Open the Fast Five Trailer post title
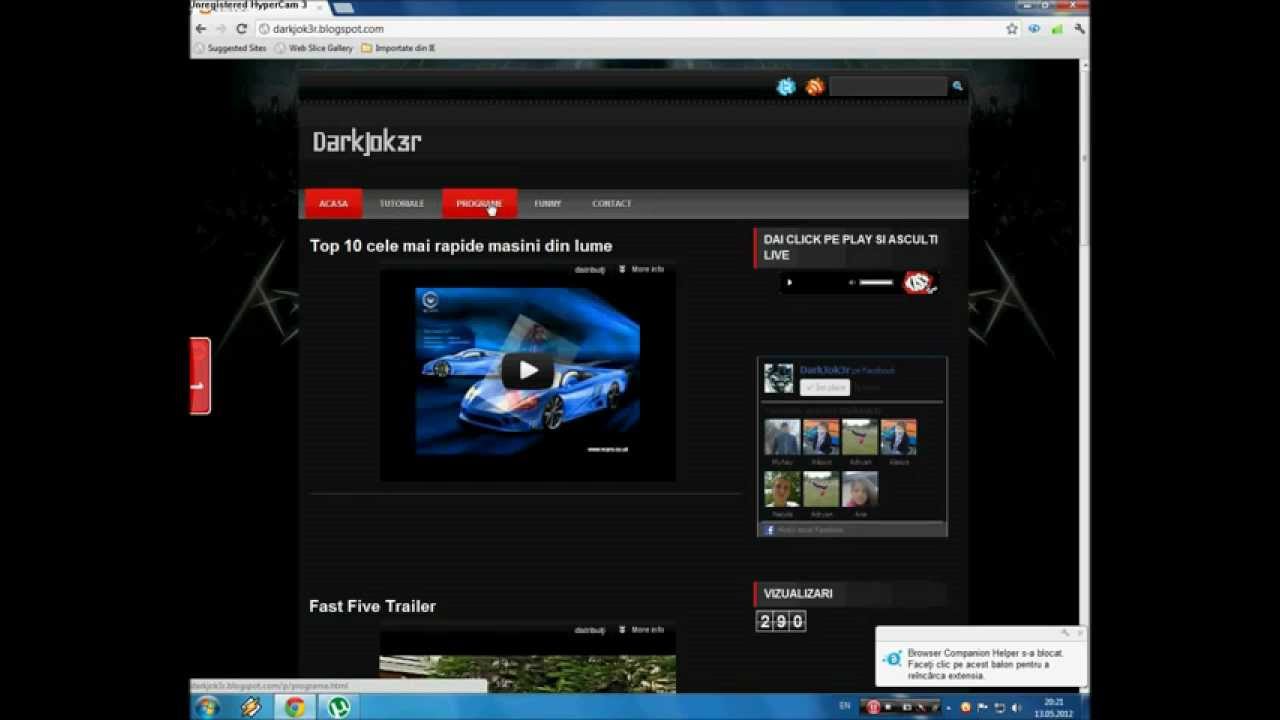The image size is (1280, 720). (372, 606)
